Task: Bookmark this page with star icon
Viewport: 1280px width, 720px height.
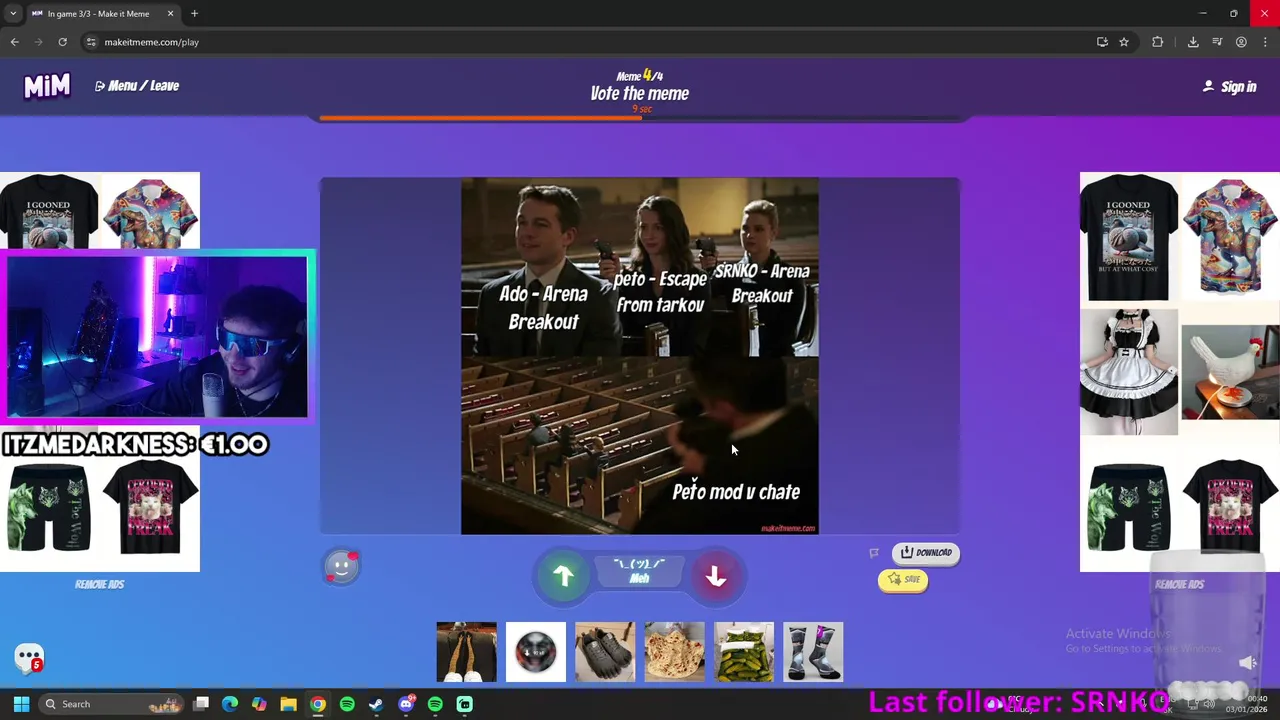Action: pyautogui.click(x=1124, y=42)
